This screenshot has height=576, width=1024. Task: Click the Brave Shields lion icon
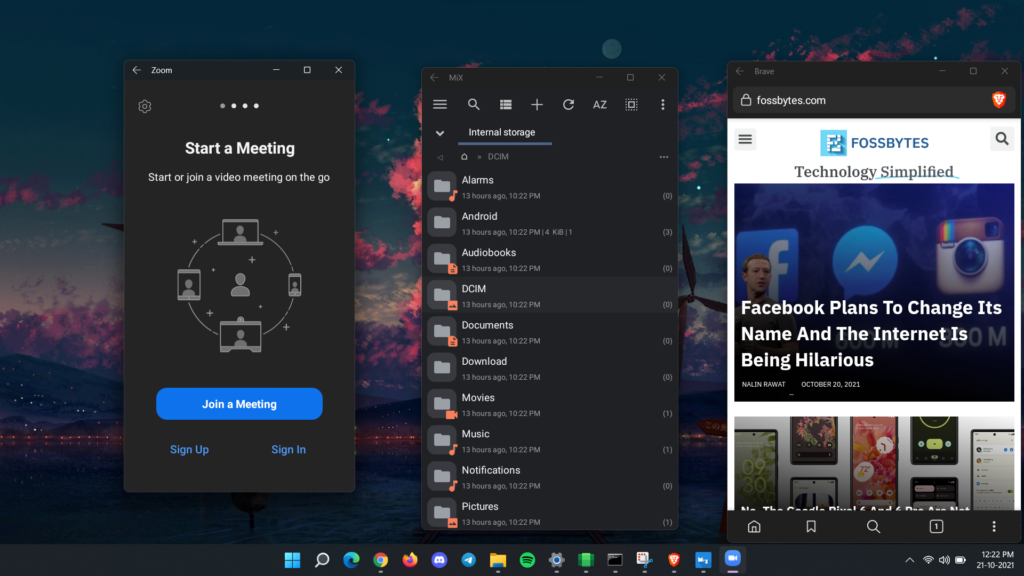click(x=999, y=100)
